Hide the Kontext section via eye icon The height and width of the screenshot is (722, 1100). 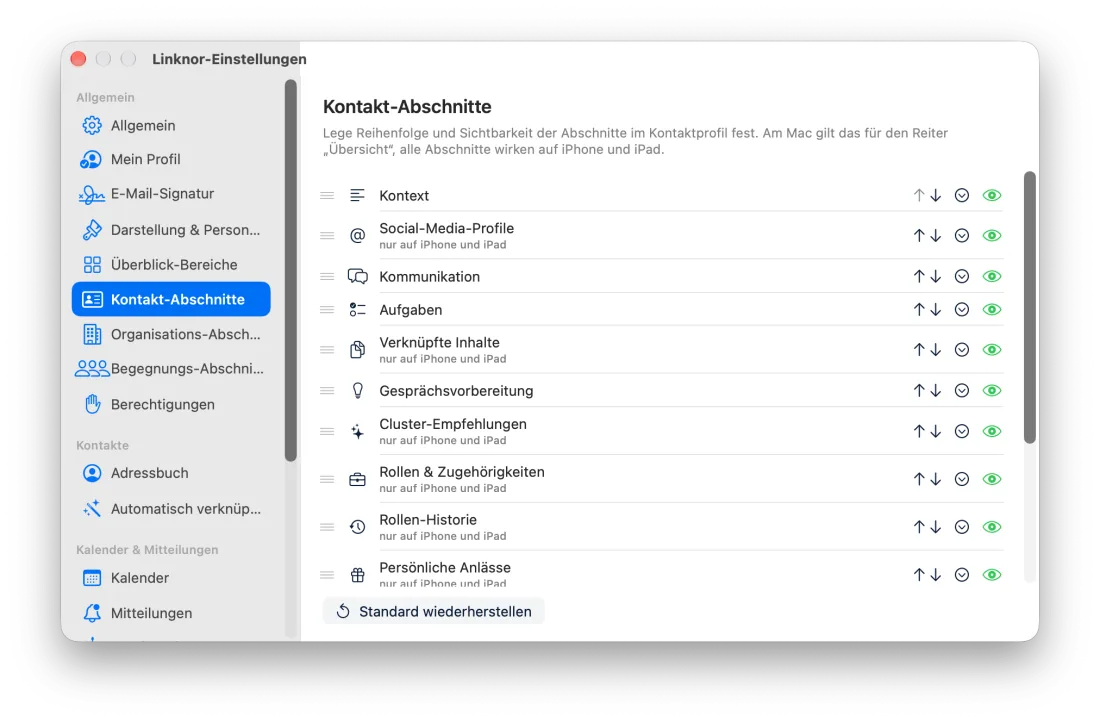tap(992, 196)
